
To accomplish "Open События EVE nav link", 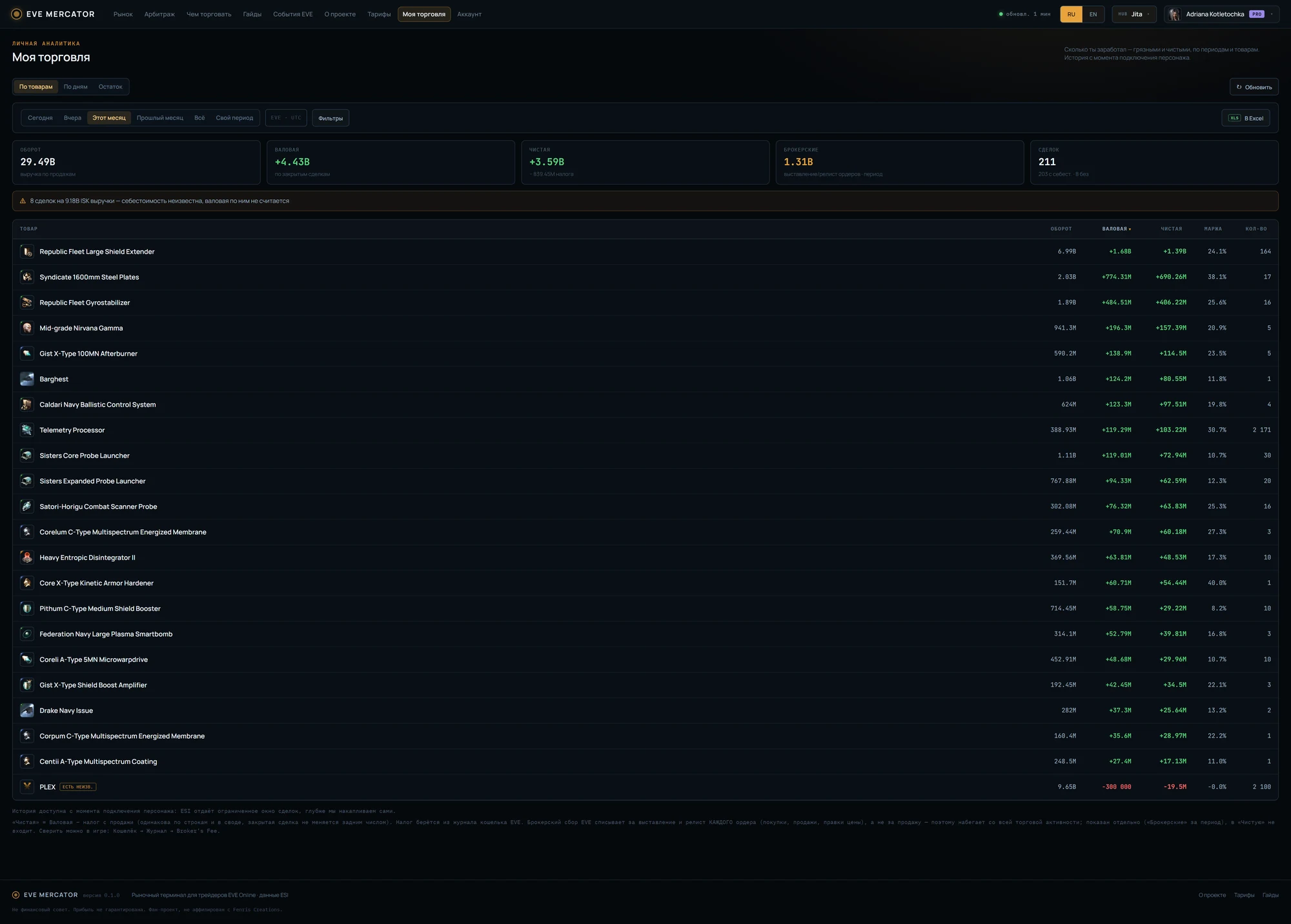I will pyautogui.click(x=292, y=14).
